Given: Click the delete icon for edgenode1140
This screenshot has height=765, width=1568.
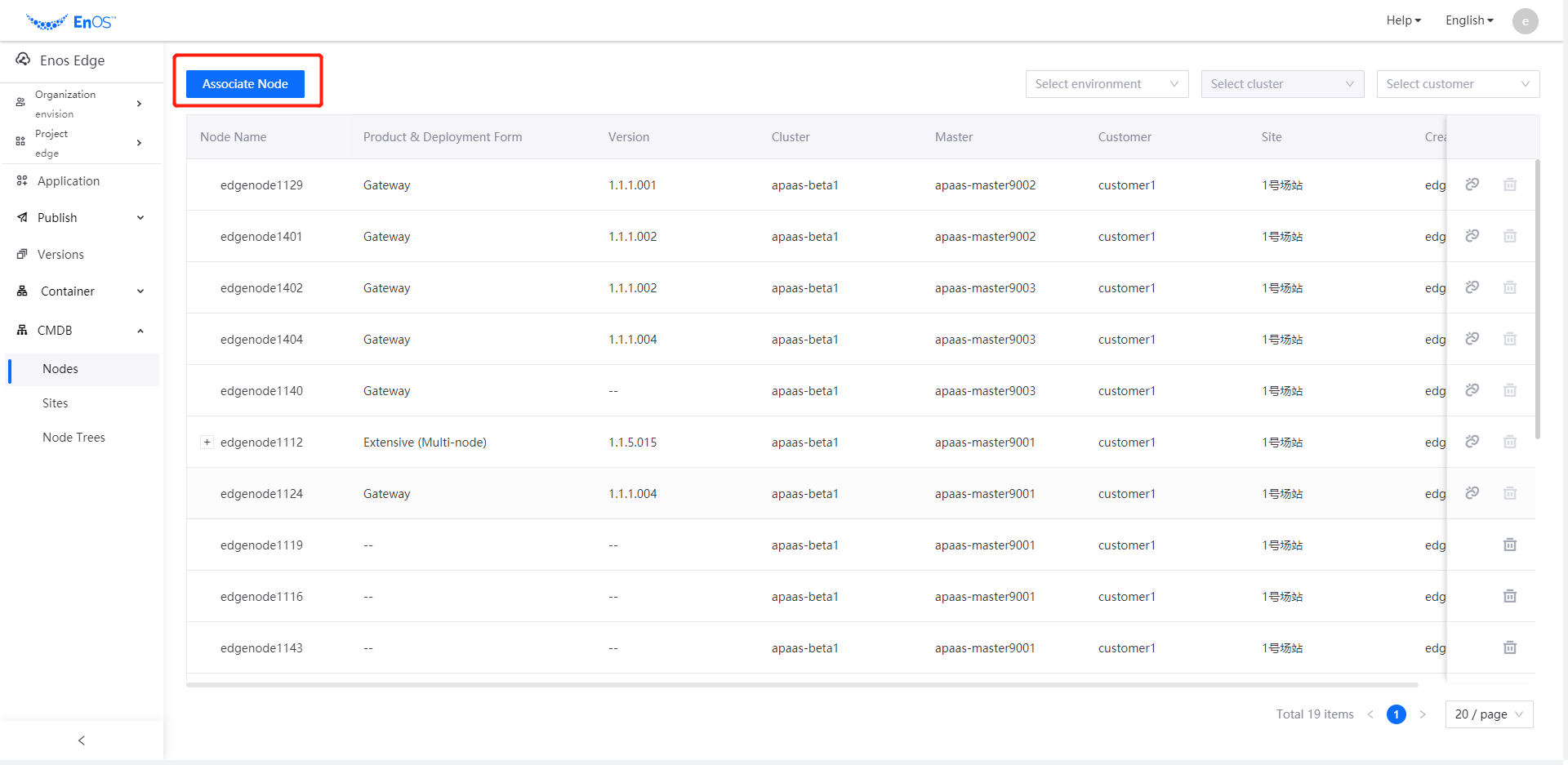Looking at the screenshot, I should click(x=1510, y=390).
